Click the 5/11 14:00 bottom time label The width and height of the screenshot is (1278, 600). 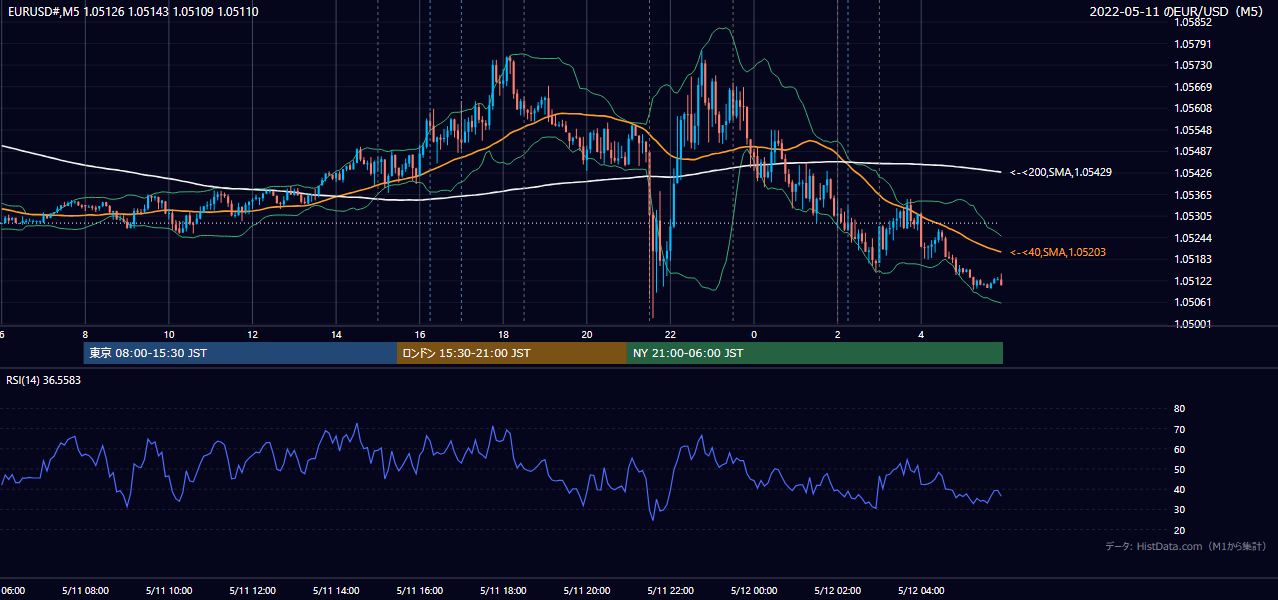335,590
